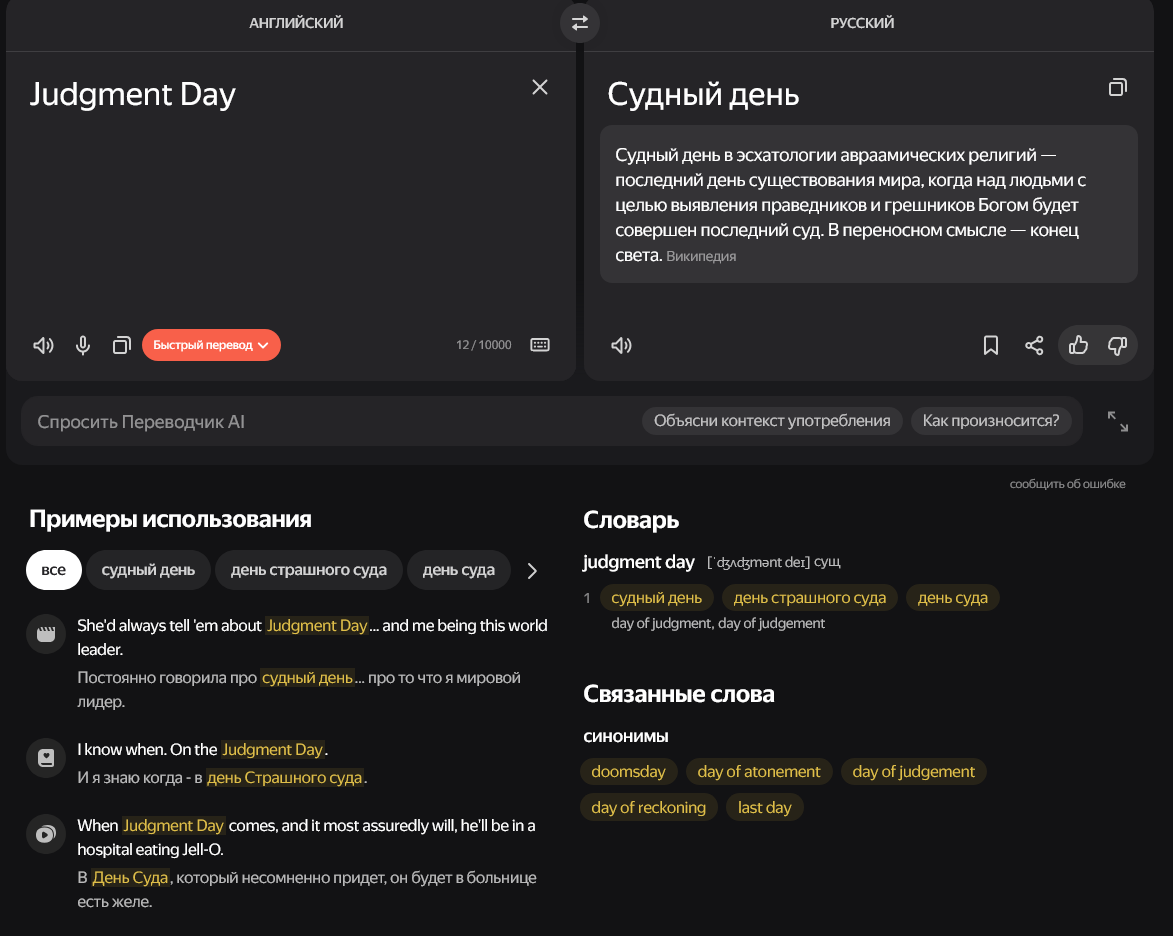
Task: Click the 'сообщить об ошибке' link
Action: pos(1067,484)
